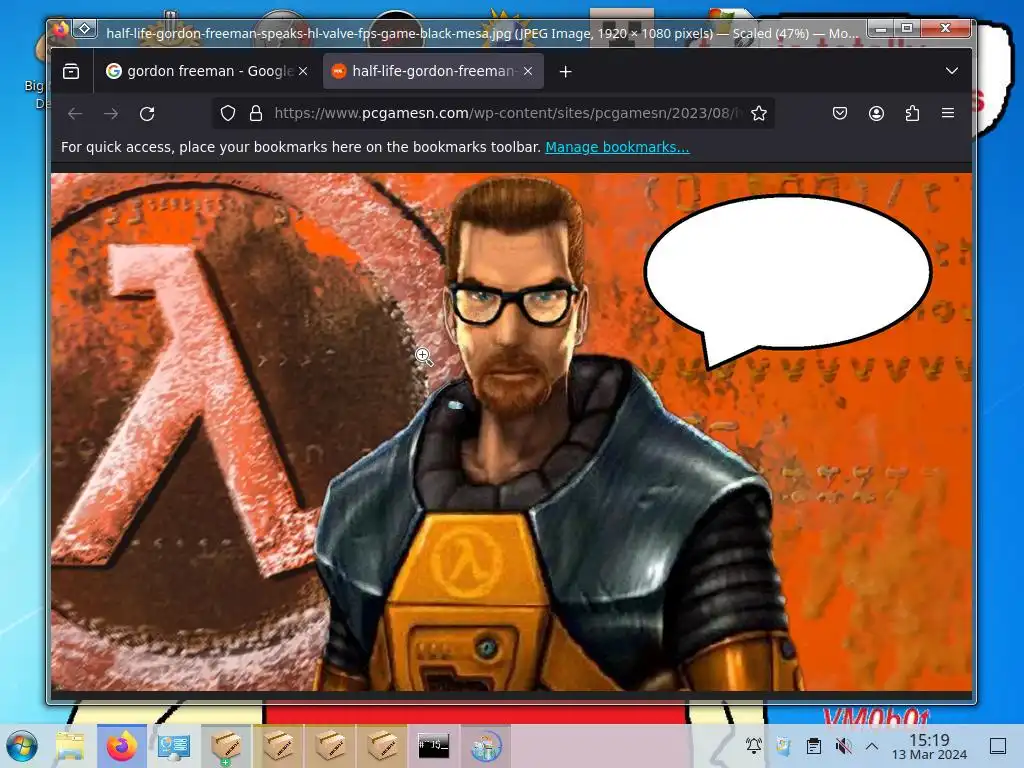Close the gordon freeman Google tab

tap(303, 71)
